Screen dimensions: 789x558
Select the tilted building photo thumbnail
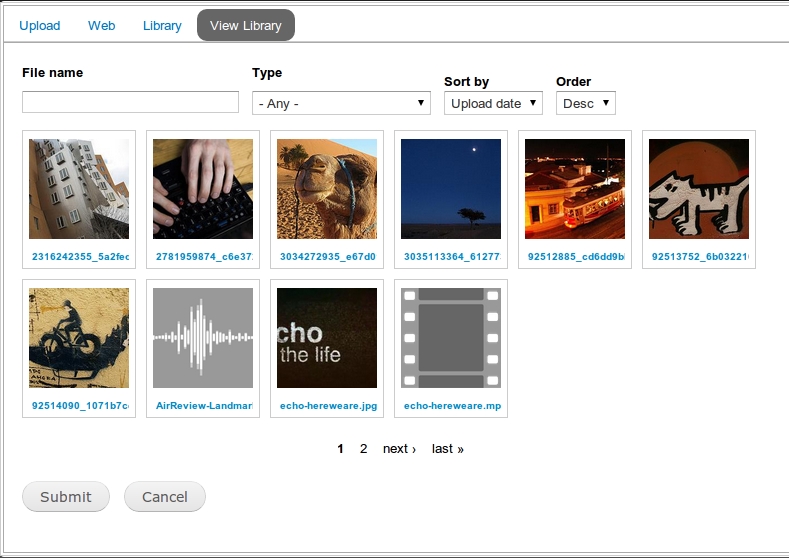pos(79,189)
